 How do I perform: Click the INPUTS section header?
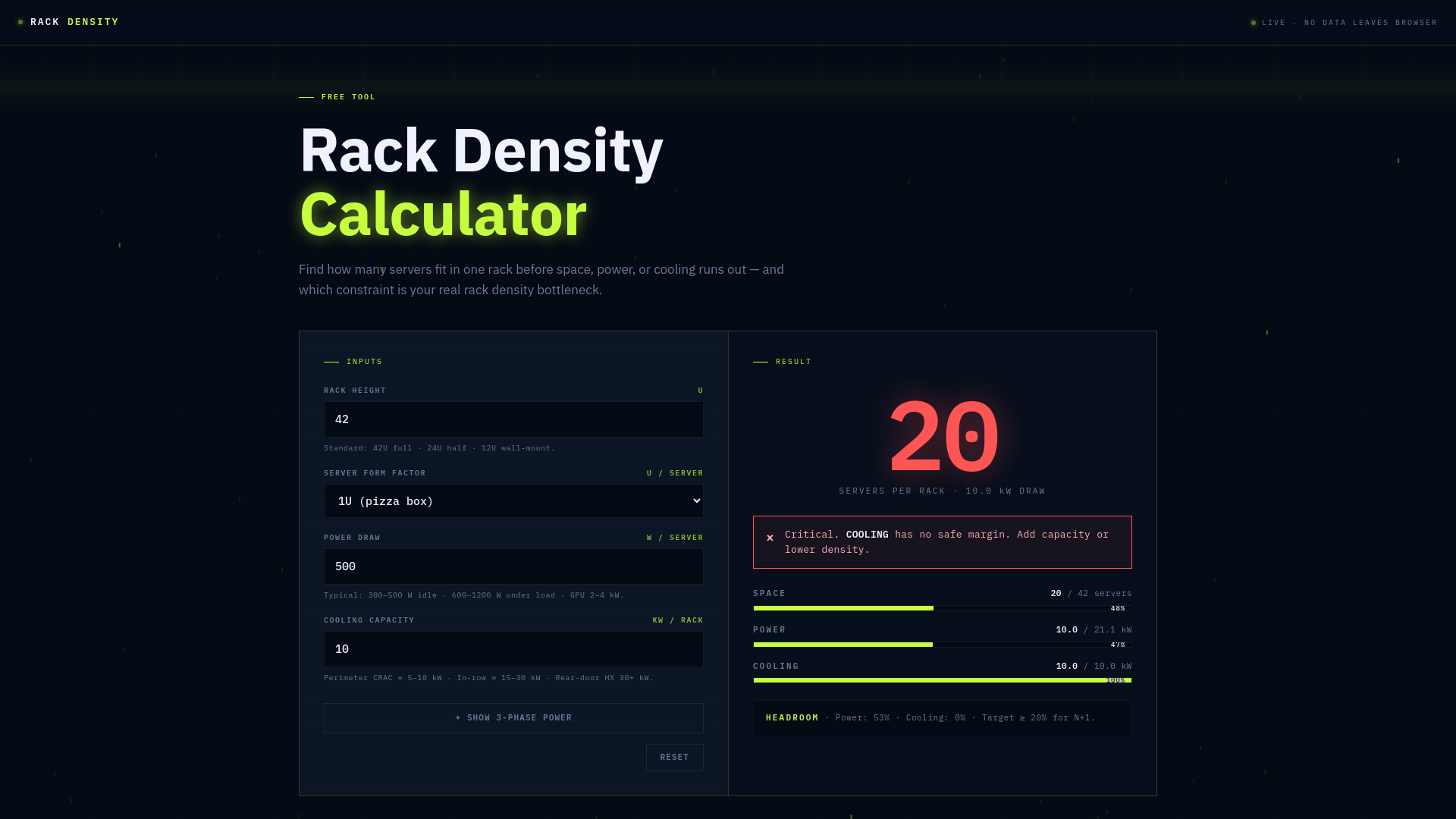pos(364,362)
